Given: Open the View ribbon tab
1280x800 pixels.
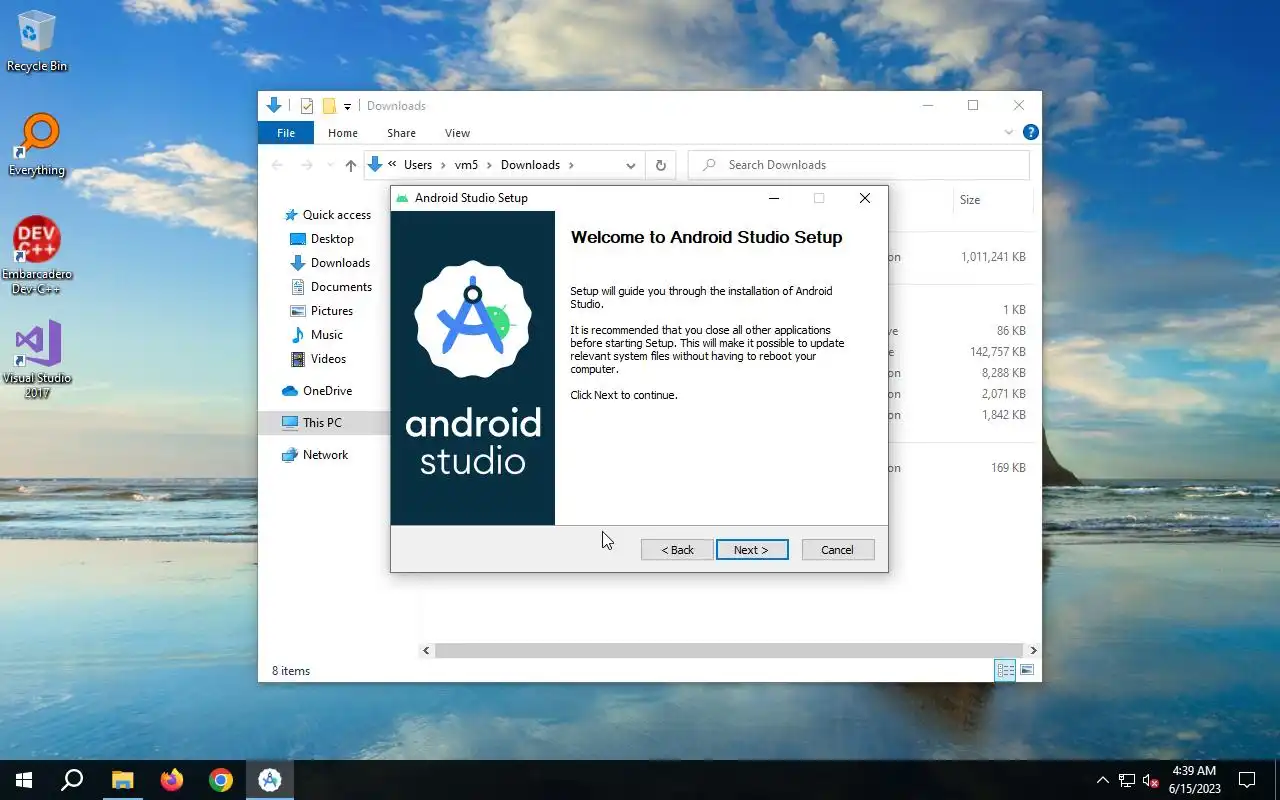Looking at the screenshot, I should (457, 133).
